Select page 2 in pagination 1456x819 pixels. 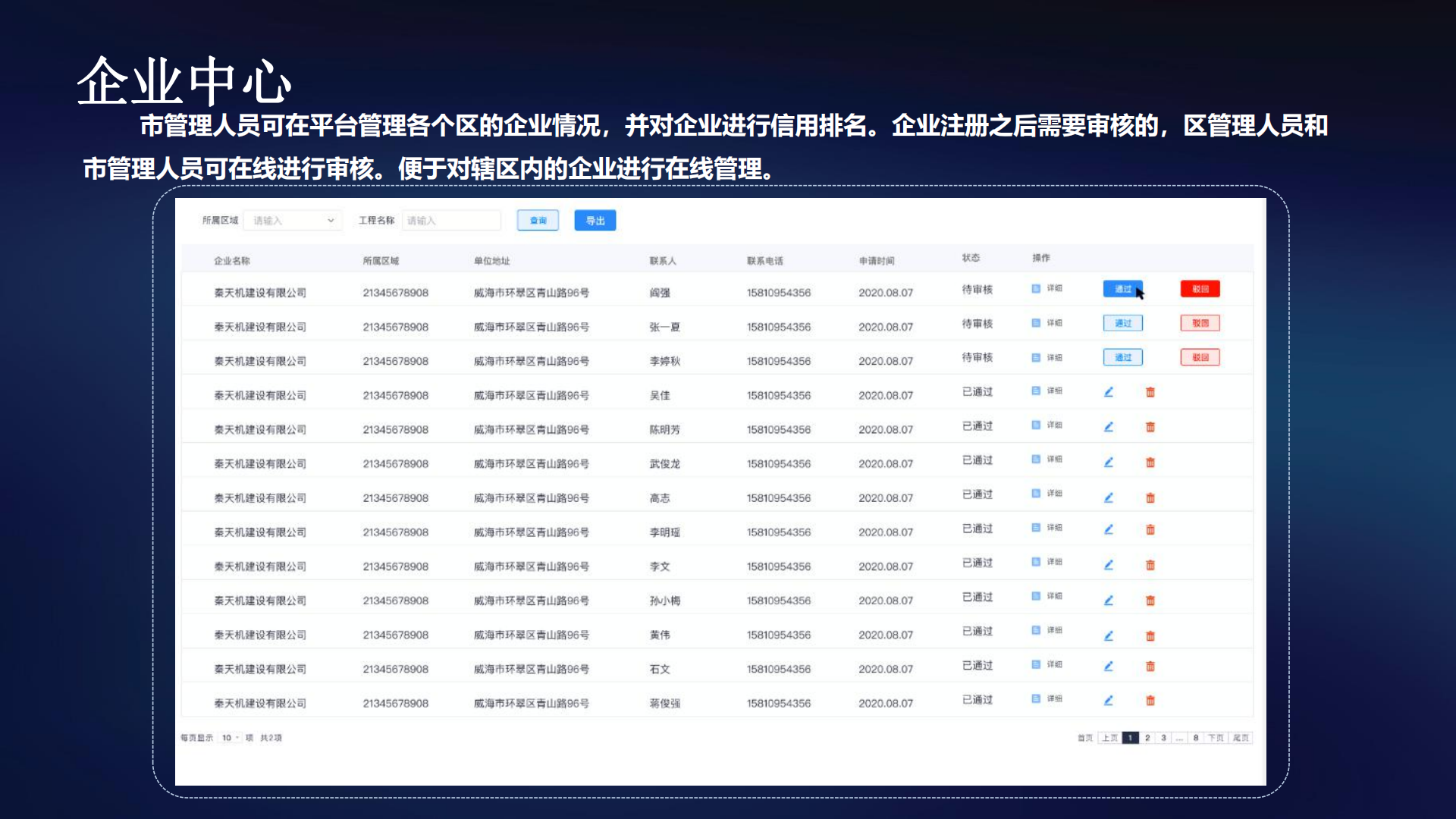(x=1147, y=737)
